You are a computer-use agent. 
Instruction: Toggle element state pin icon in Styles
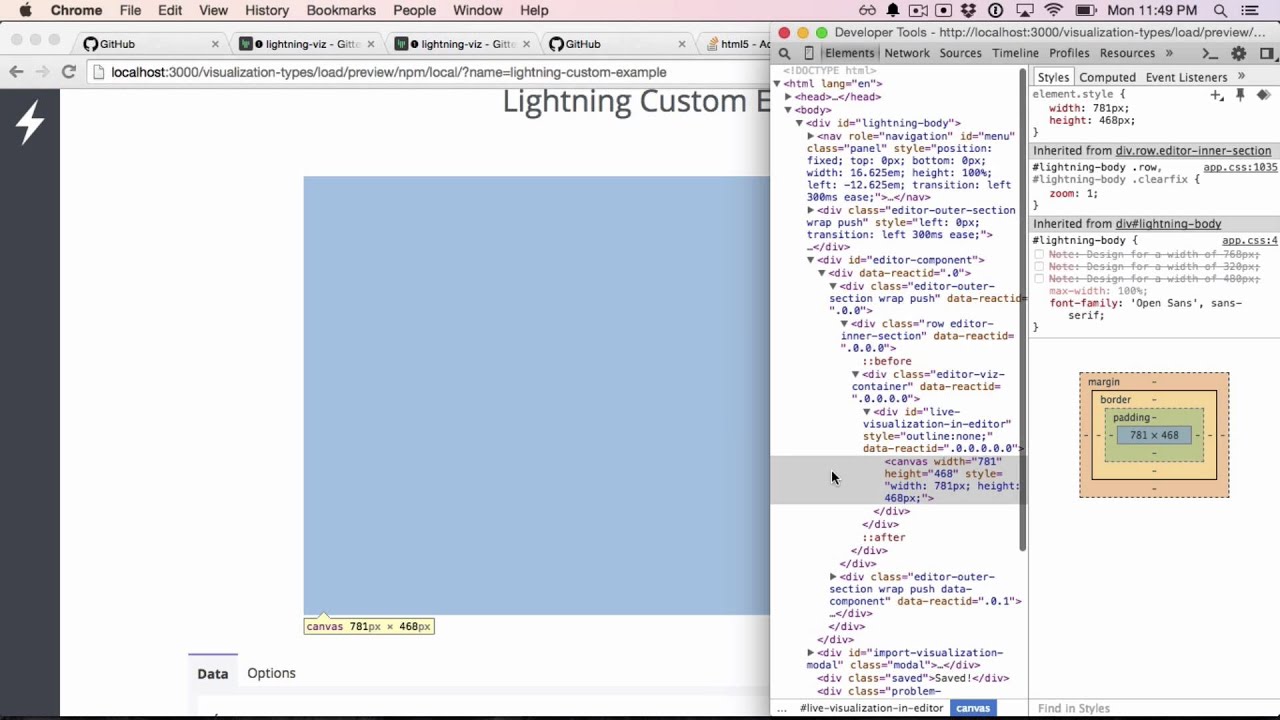[x=1240, y=95]
